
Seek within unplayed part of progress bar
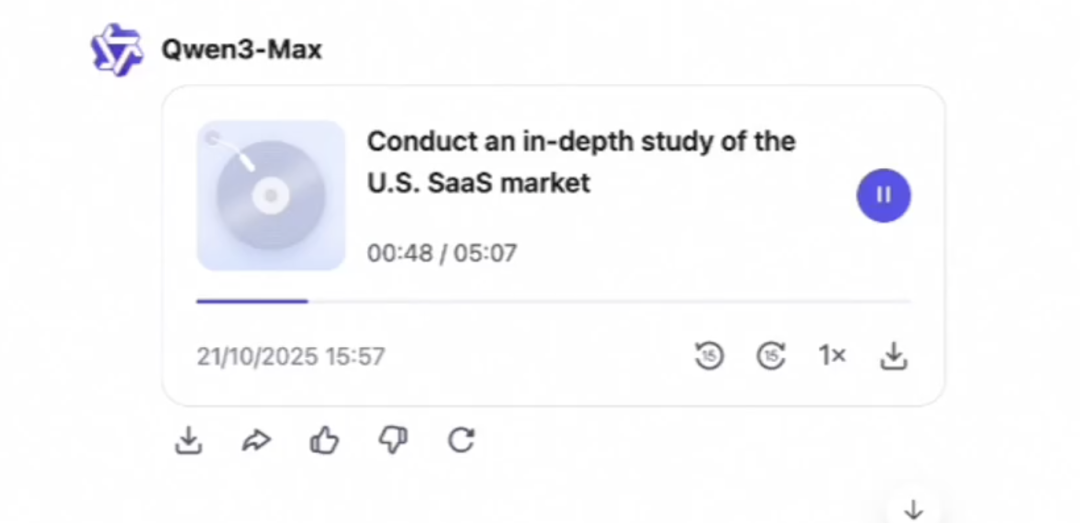click(610, 301)
